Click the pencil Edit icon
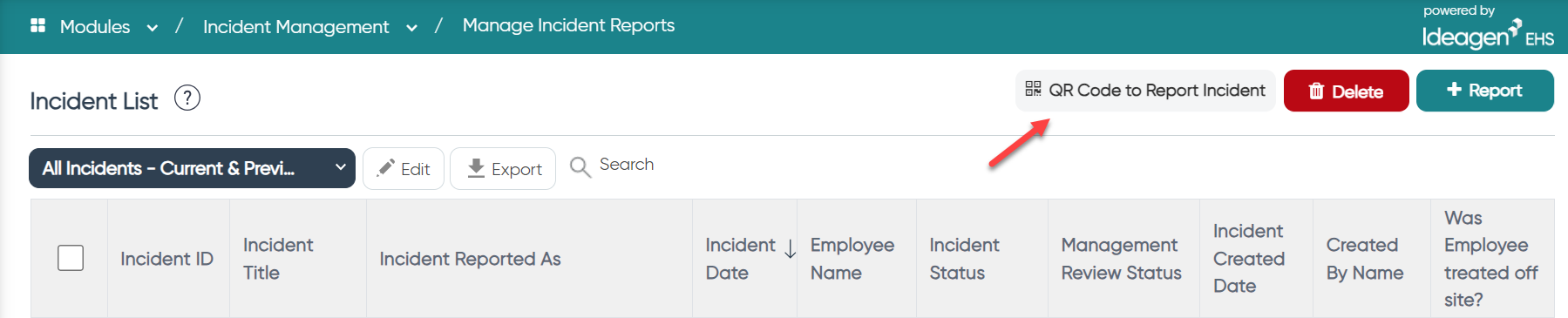1568x318 pixels. [x=385, y=168]
